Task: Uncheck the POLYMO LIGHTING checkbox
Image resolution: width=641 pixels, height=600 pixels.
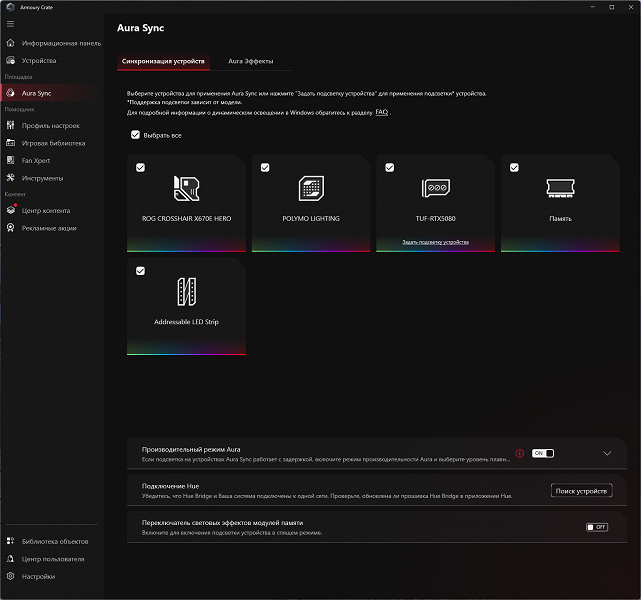Action: (265, 168)
